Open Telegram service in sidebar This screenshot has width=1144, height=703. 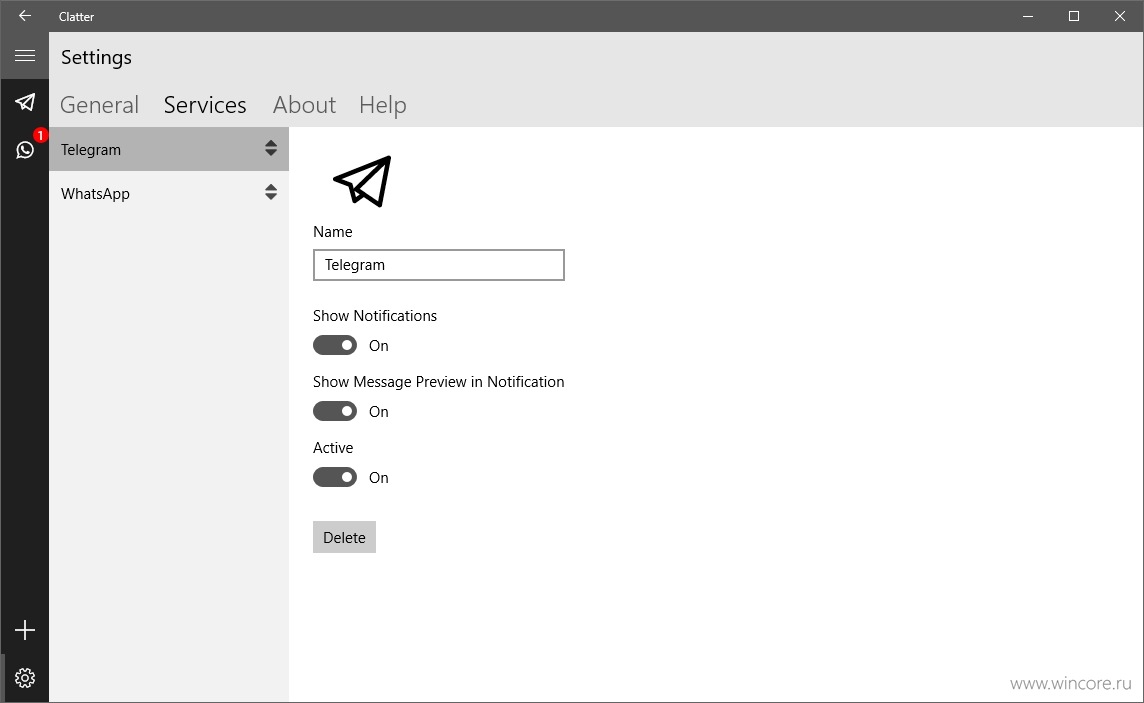[25, 102]
